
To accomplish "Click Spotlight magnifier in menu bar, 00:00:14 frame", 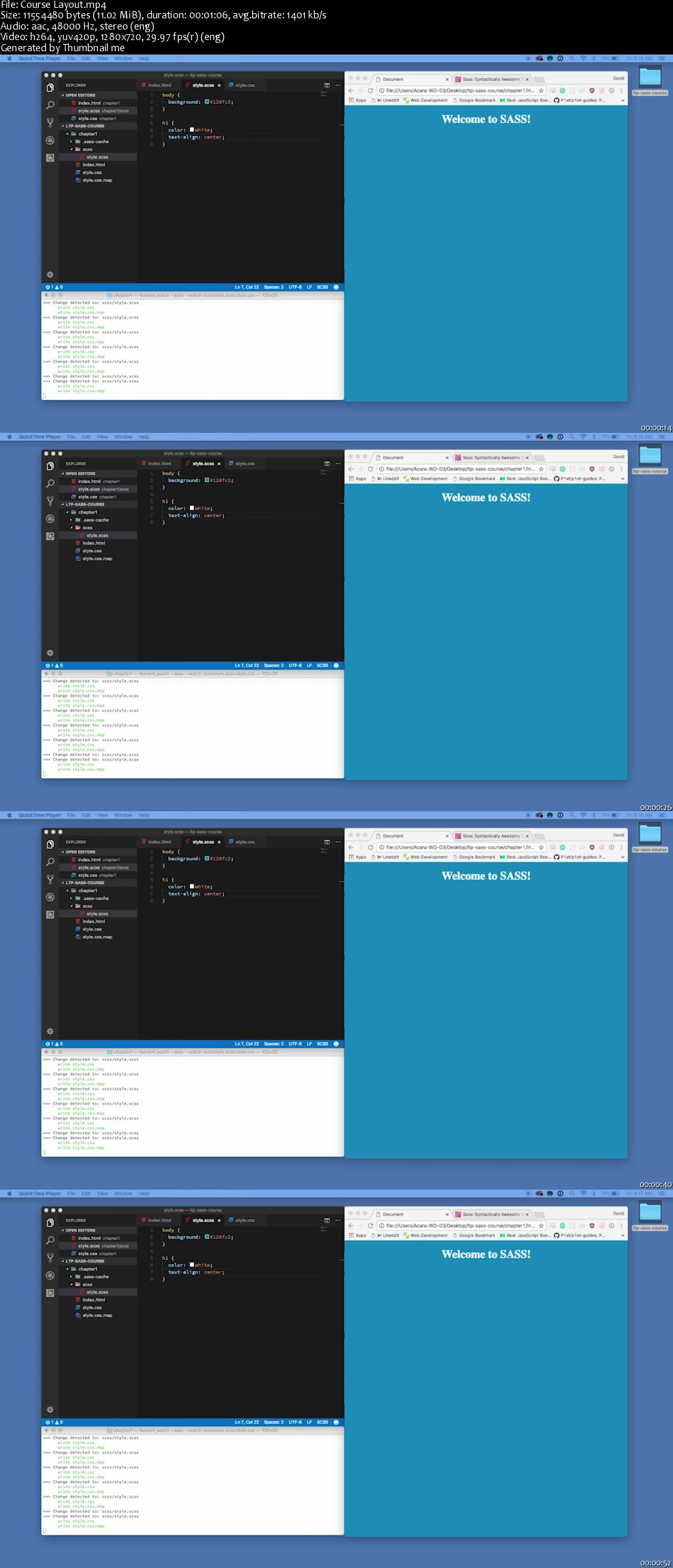I will [572, 58].
